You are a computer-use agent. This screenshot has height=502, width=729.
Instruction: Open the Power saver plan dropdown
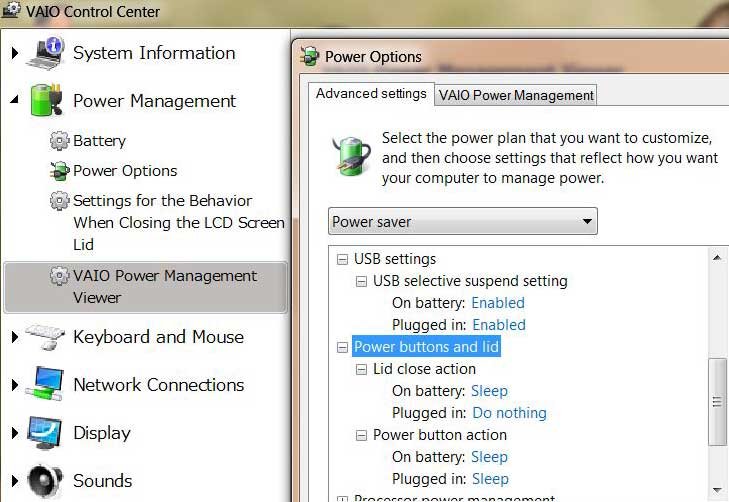click(463, 221)
